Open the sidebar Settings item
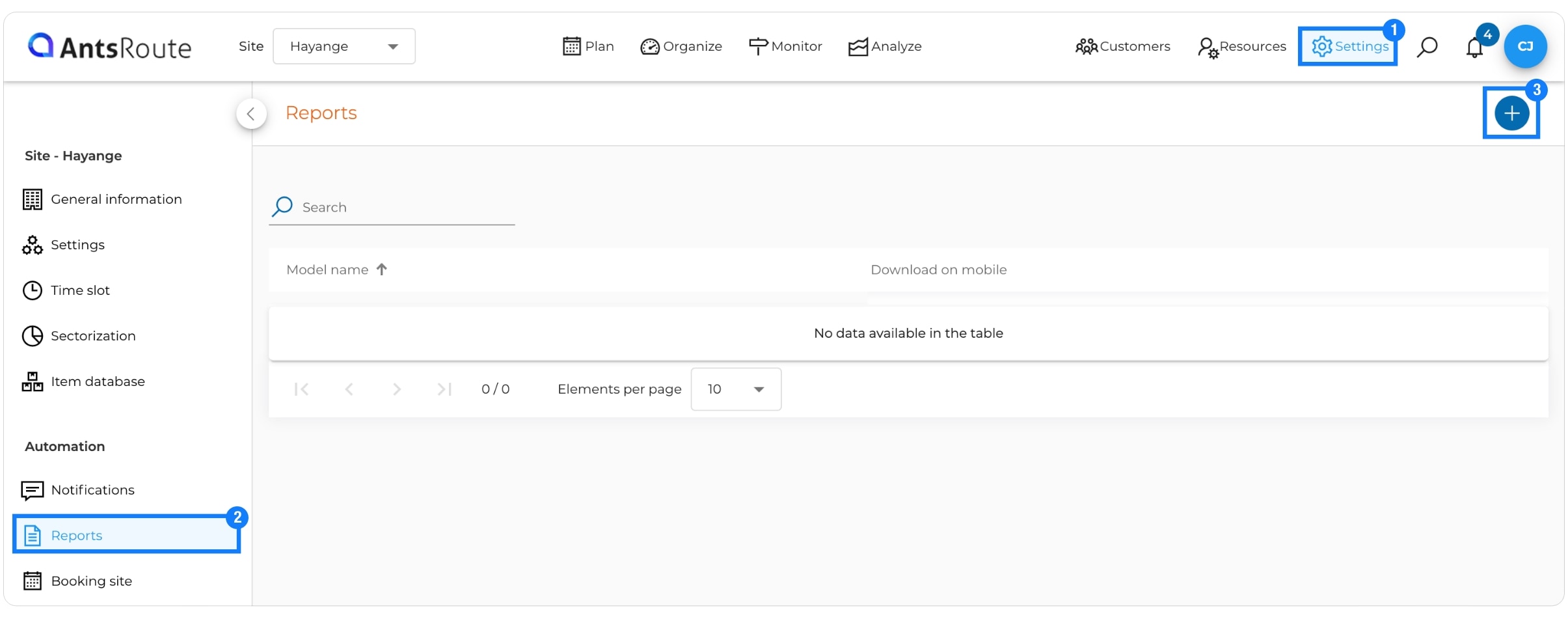 64,245
